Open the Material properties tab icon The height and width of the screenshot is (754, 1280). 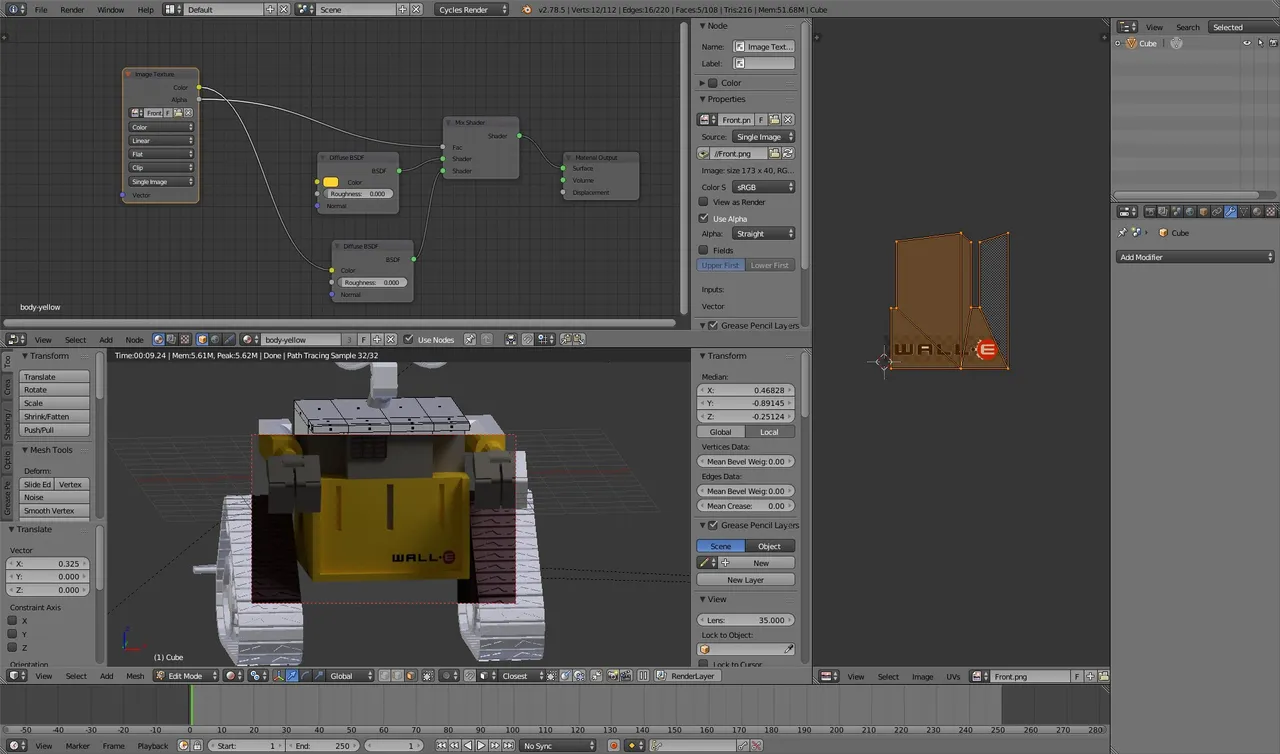(1257, 211)
